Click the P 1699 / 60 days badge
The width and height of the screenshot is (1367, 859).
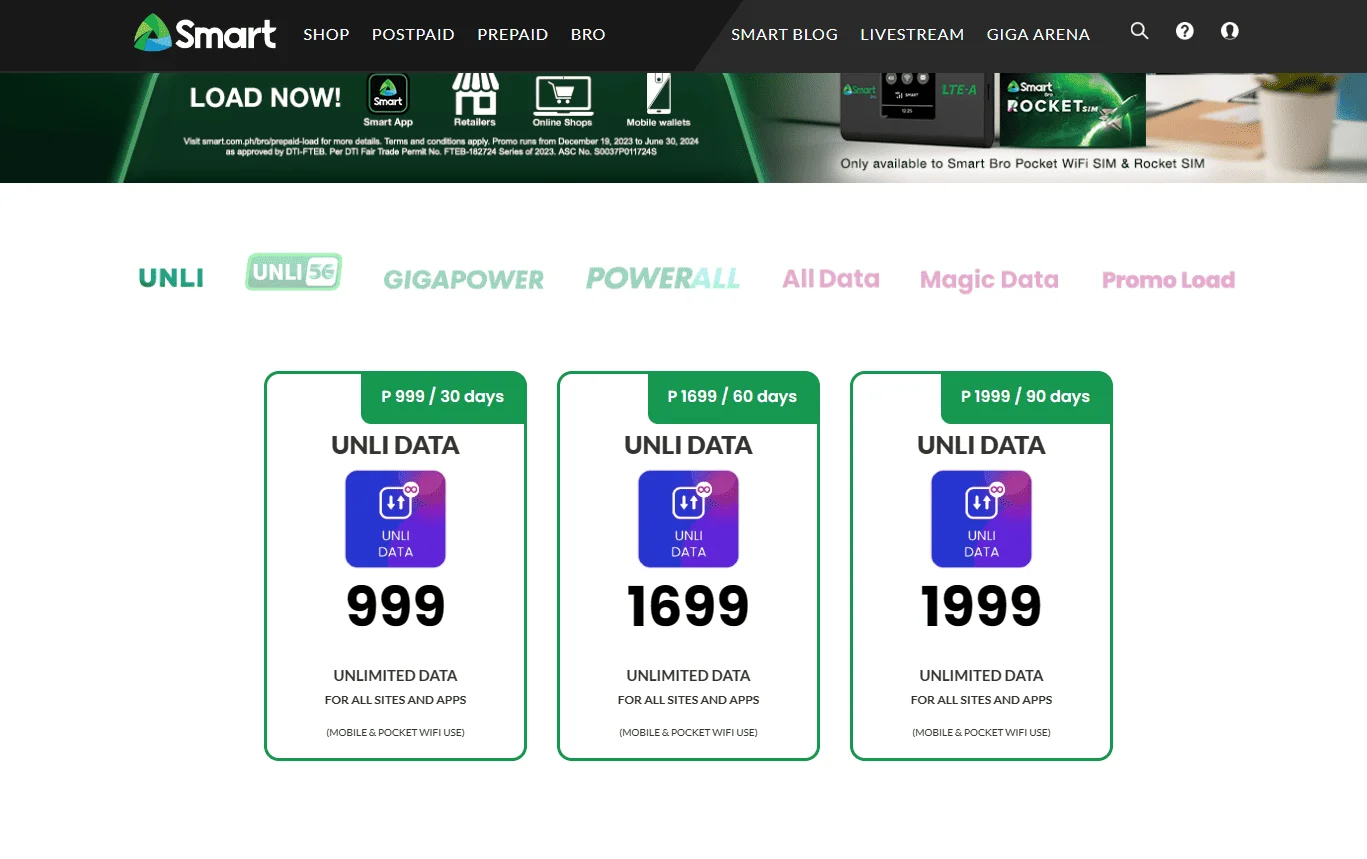733,397
